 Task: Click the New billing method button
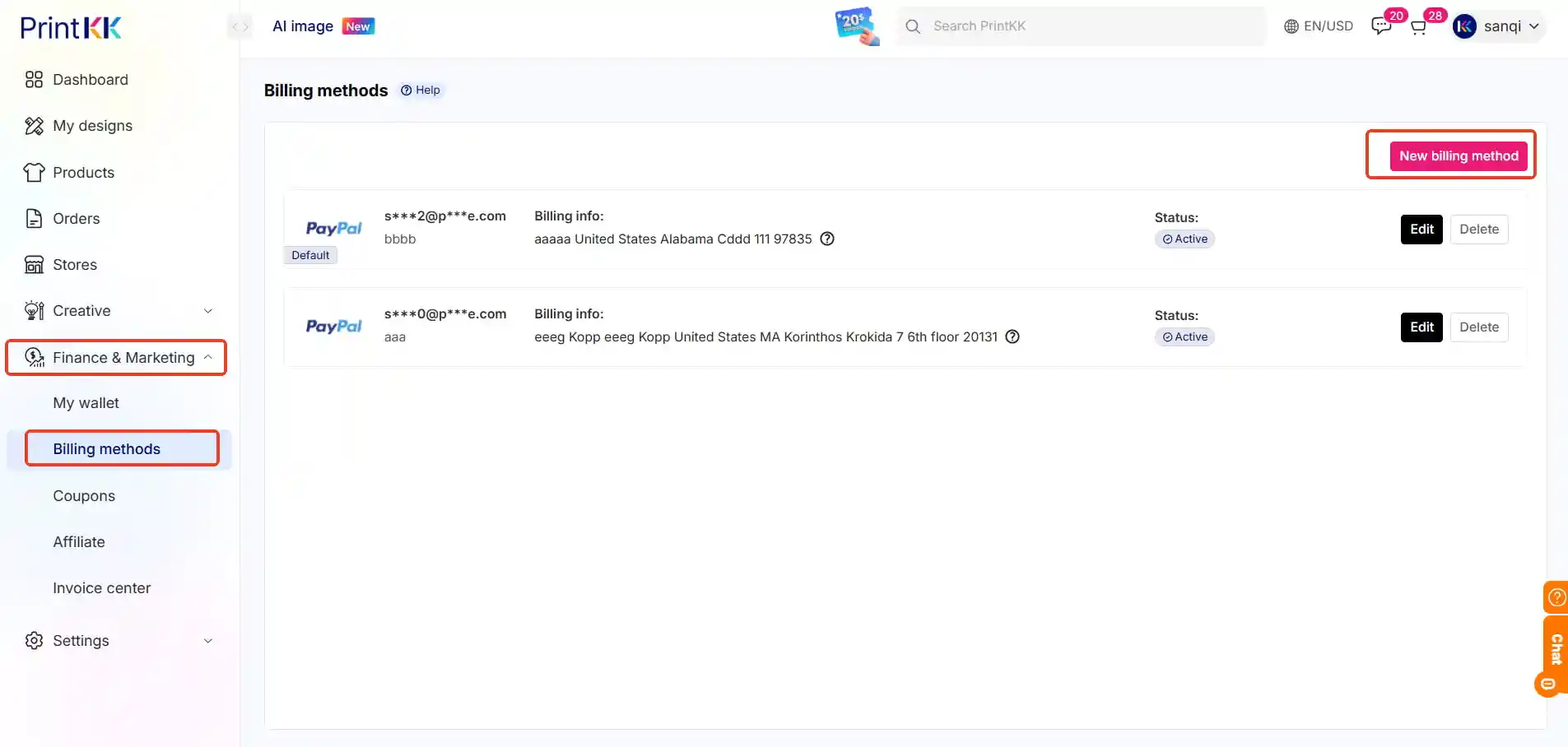coord(1458,155)
